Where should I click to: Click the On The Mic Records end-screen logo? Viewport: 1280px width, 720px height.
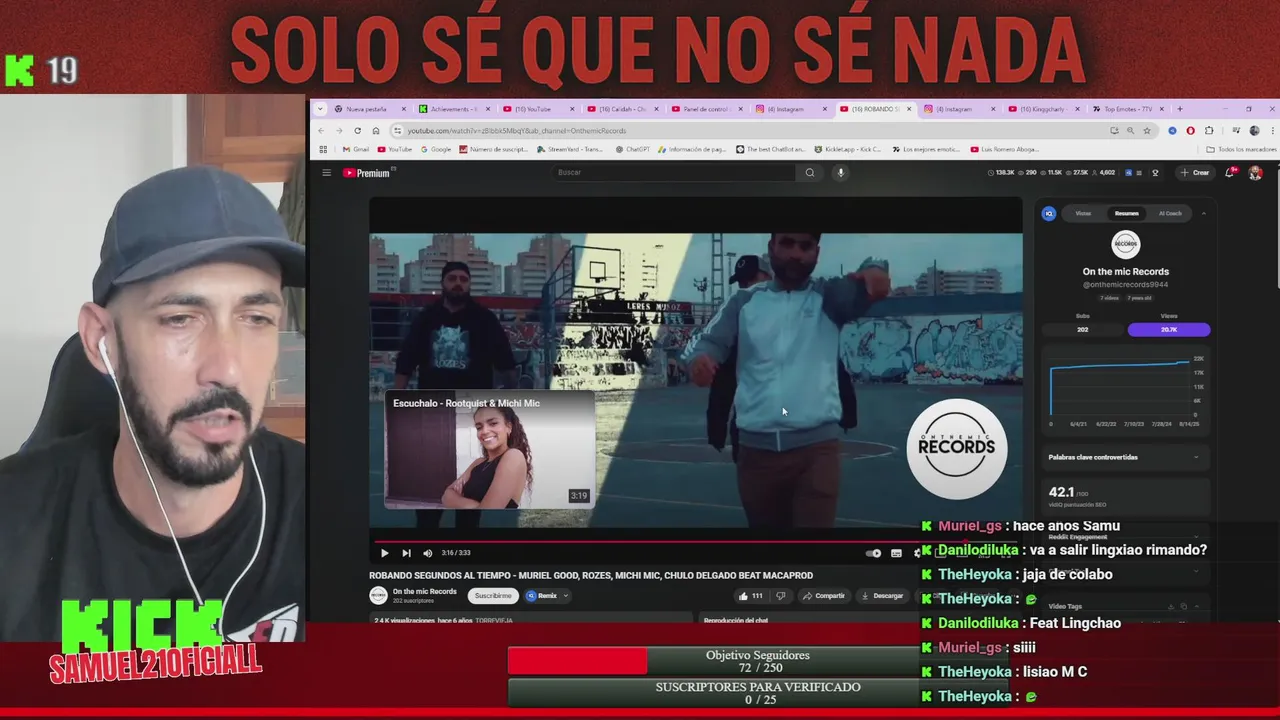[957, 448]
